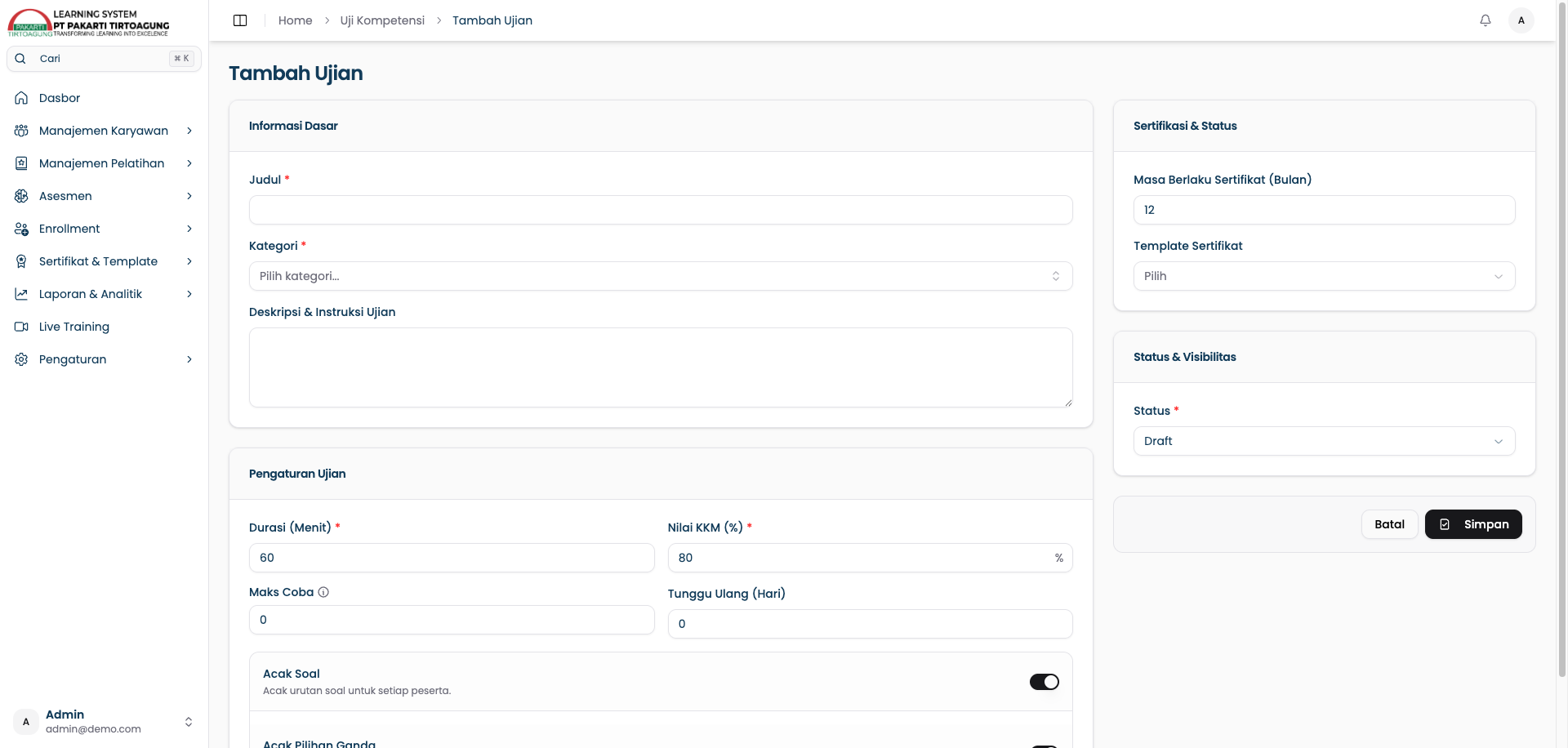Select Manajemen Karyawan menu item

click(x=105, y=131)
